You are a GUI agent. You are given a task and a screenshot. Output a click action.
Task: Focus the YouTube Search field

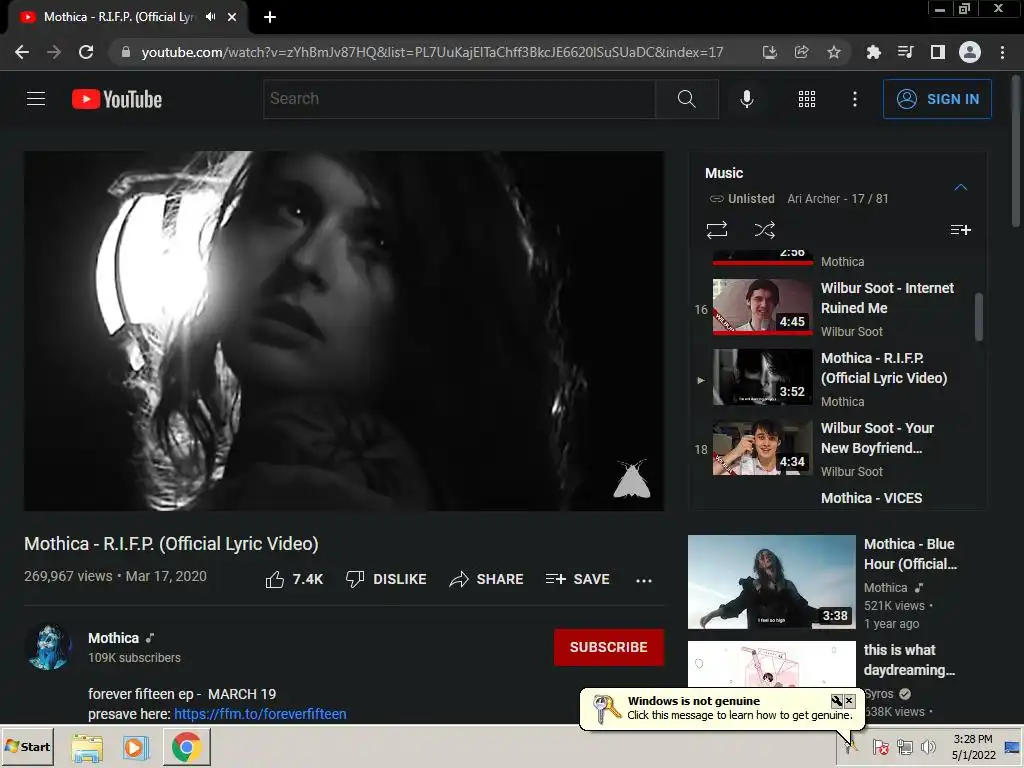[459, 99]
